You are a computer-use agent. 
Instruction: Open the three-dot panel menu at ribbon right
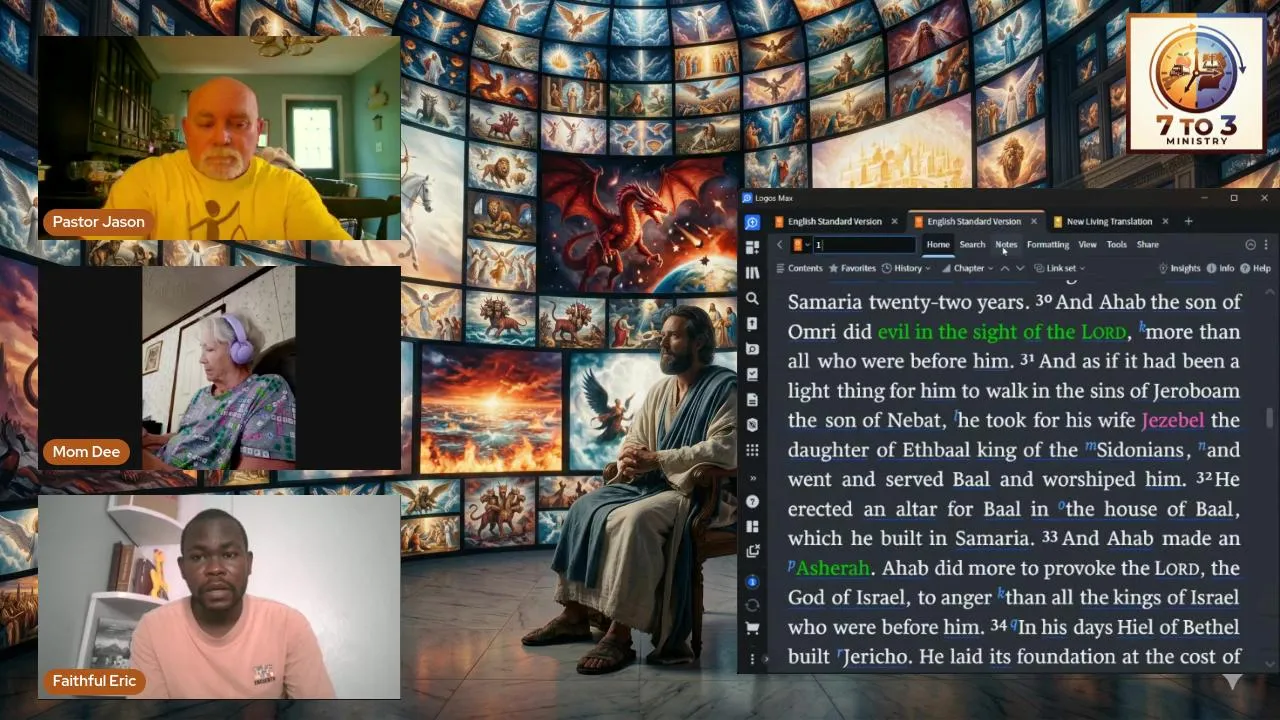click(x=1266, y=245)
